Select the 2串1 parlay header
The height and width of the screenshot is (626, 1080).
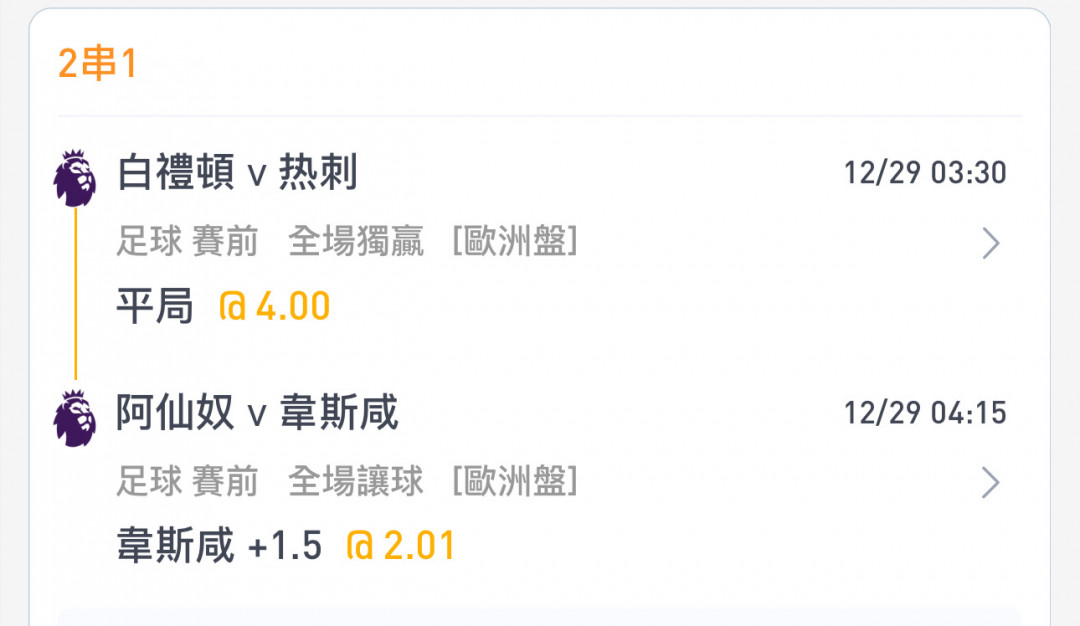pos(97,64)
